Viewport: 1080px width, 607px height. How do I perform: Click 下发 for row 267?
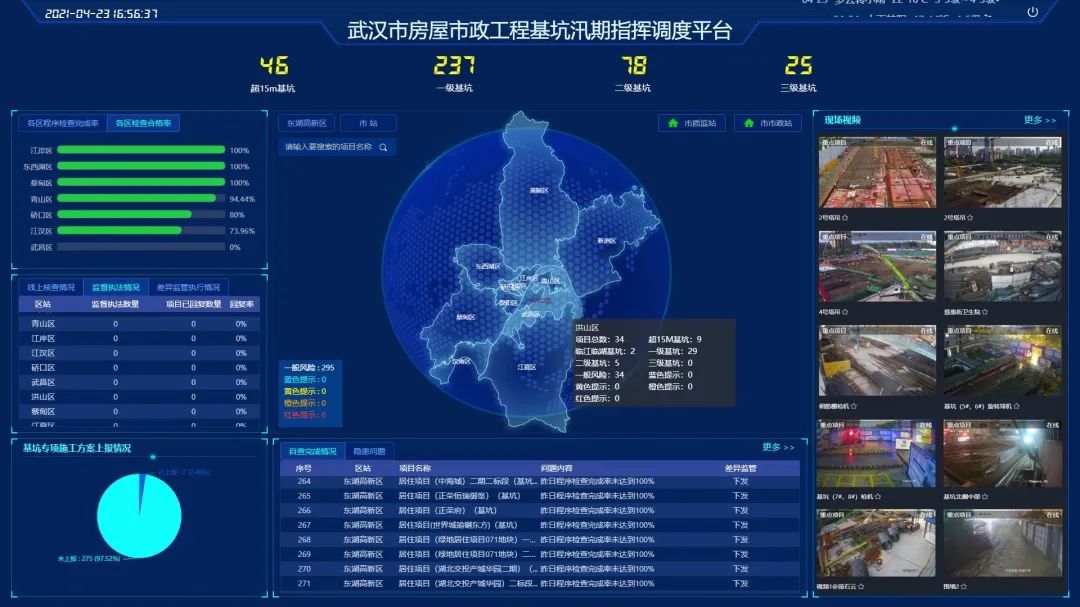point(740,525)
